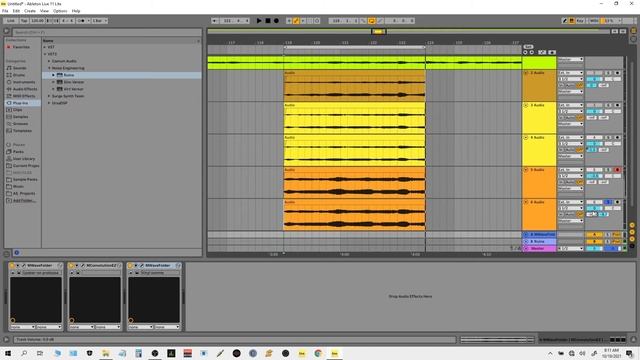
Task: Select the Sounds browser category
Action: tap(20, 68)
